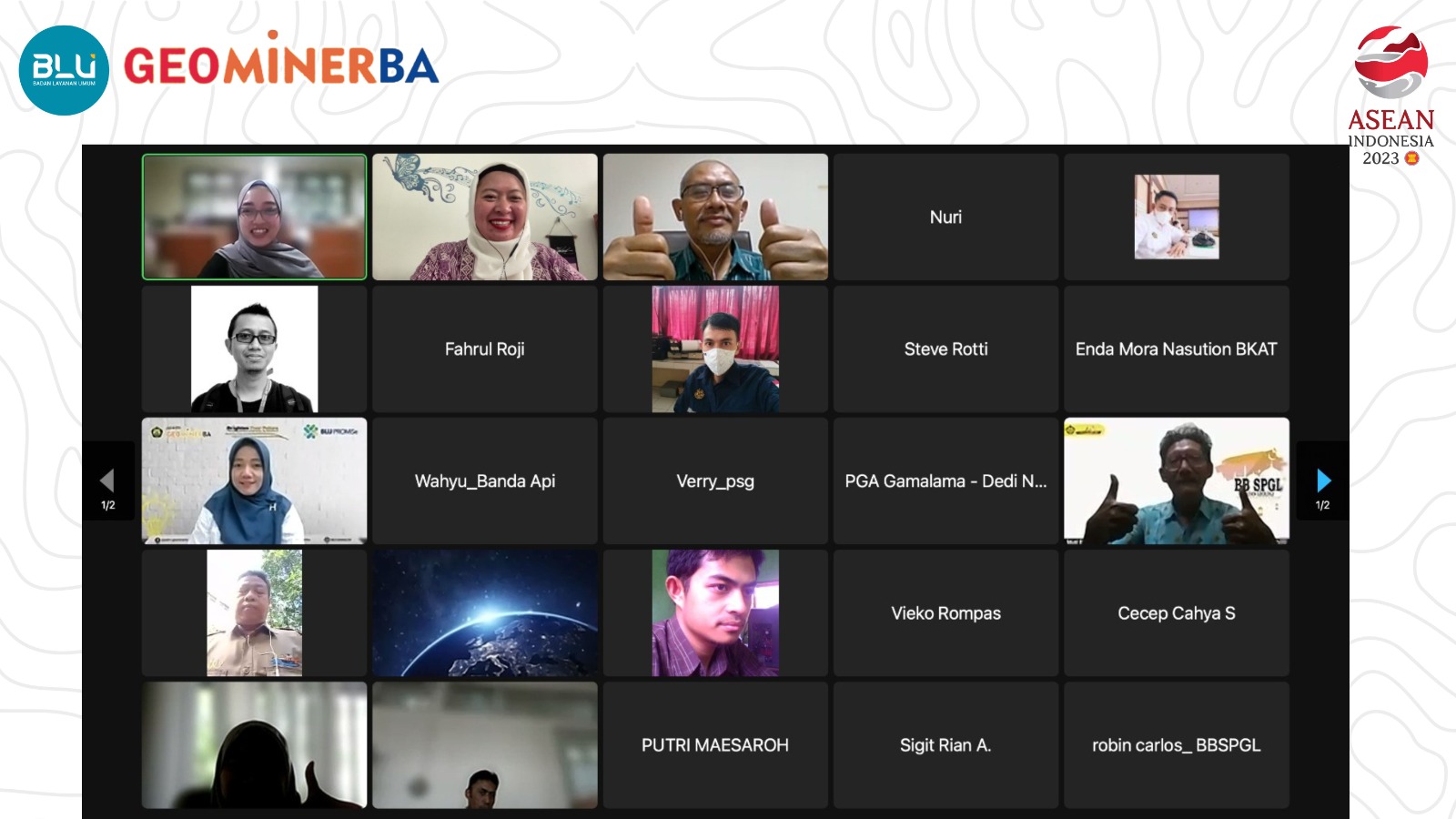Select the video tile with BB SPGL background

1177,480
